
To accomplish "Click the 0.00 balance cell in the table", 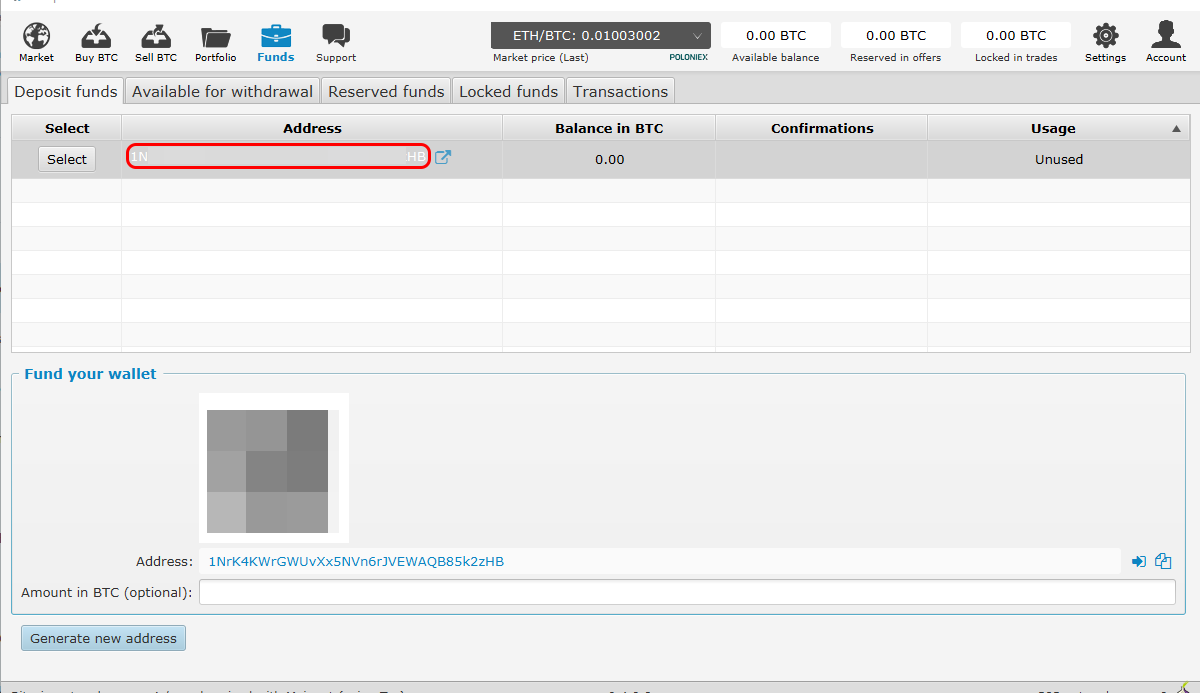I will (609, 159).
